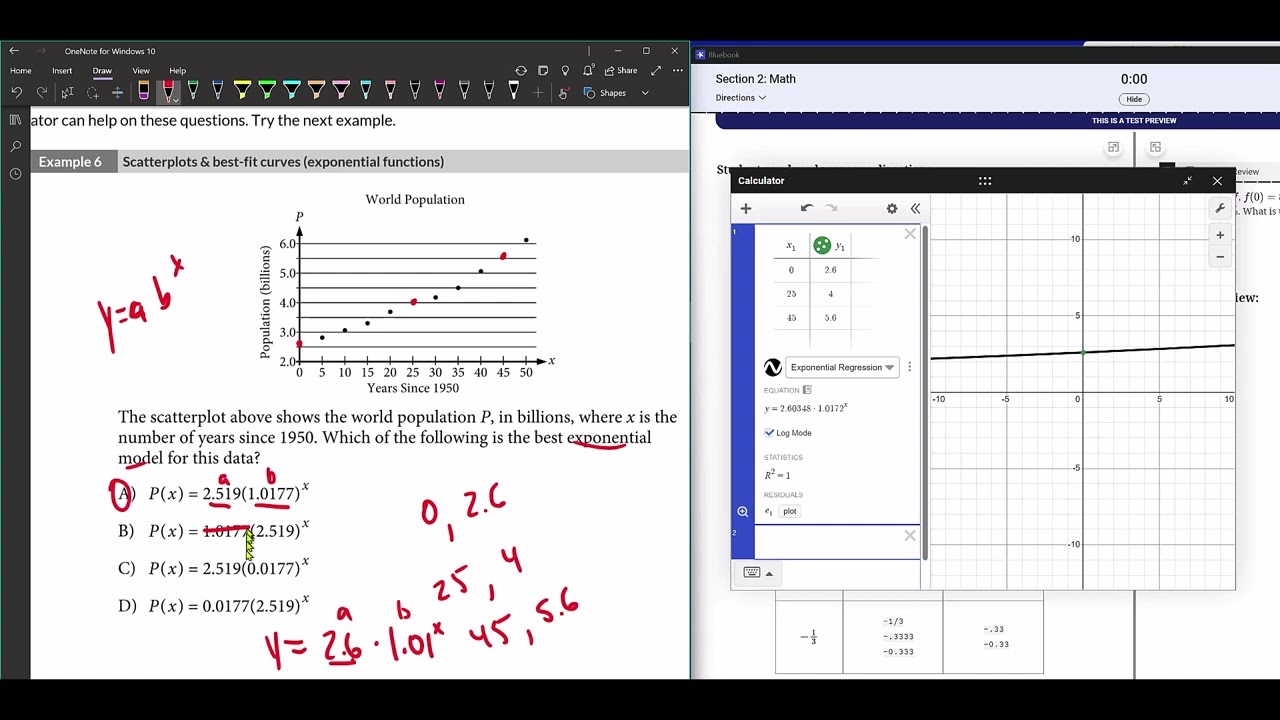The width and height of the screenshot is (1280, 720).
Task: Open the Sync status icon in OneNote
Action: (521, 71)
